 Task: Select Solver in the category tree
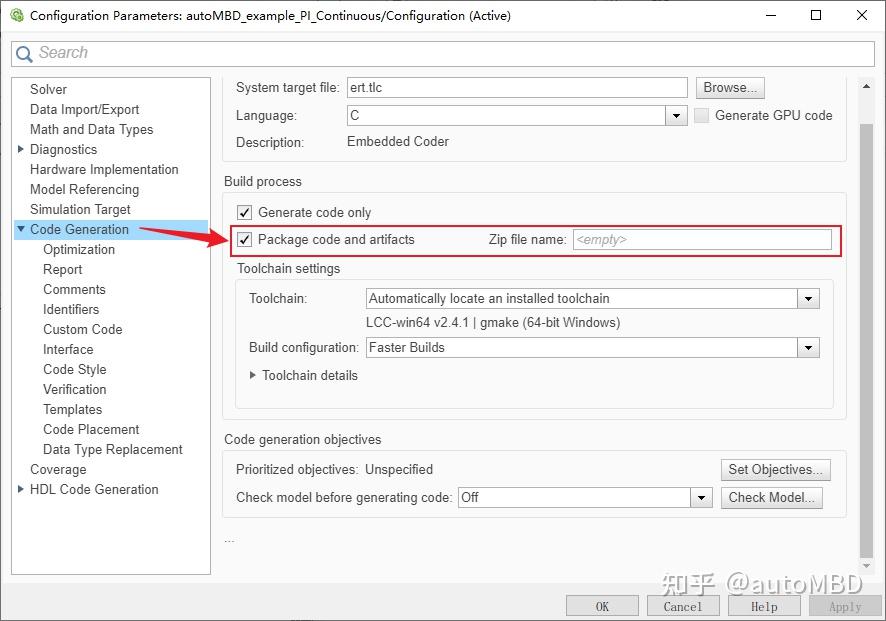tap(48, 89)
